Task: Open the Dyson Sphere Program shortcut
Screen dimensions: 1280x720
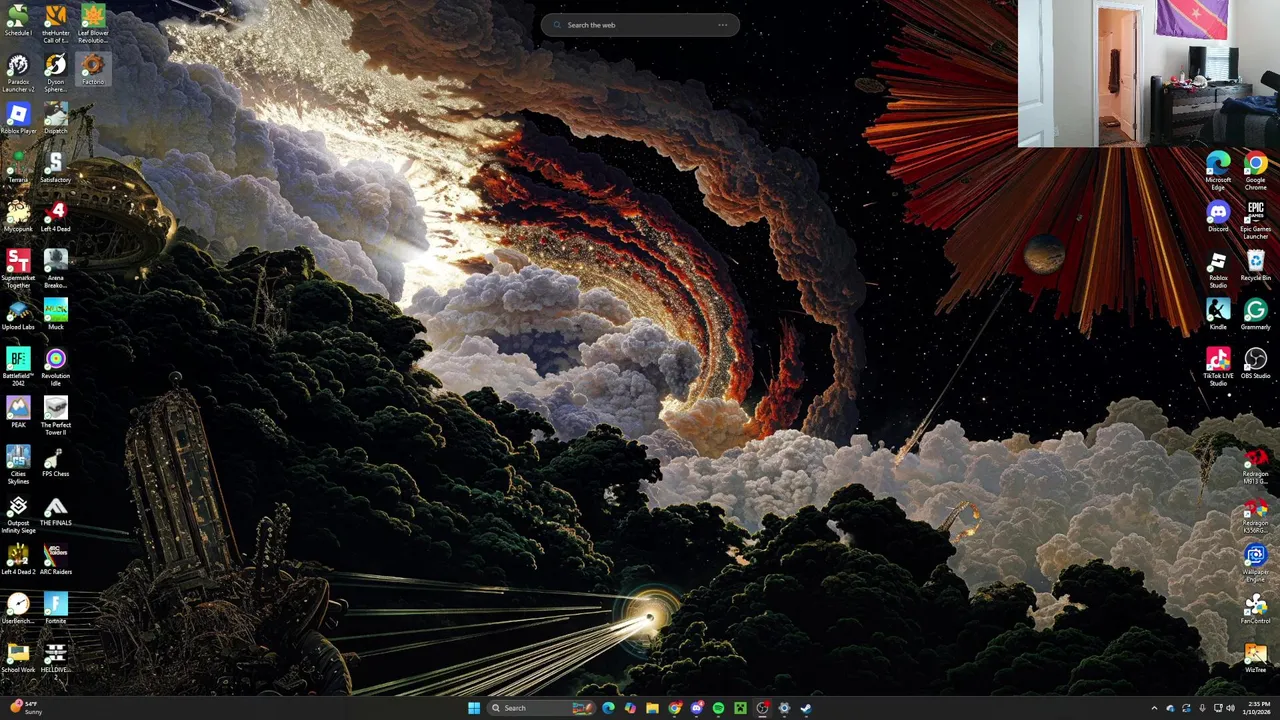Action: 56,72
